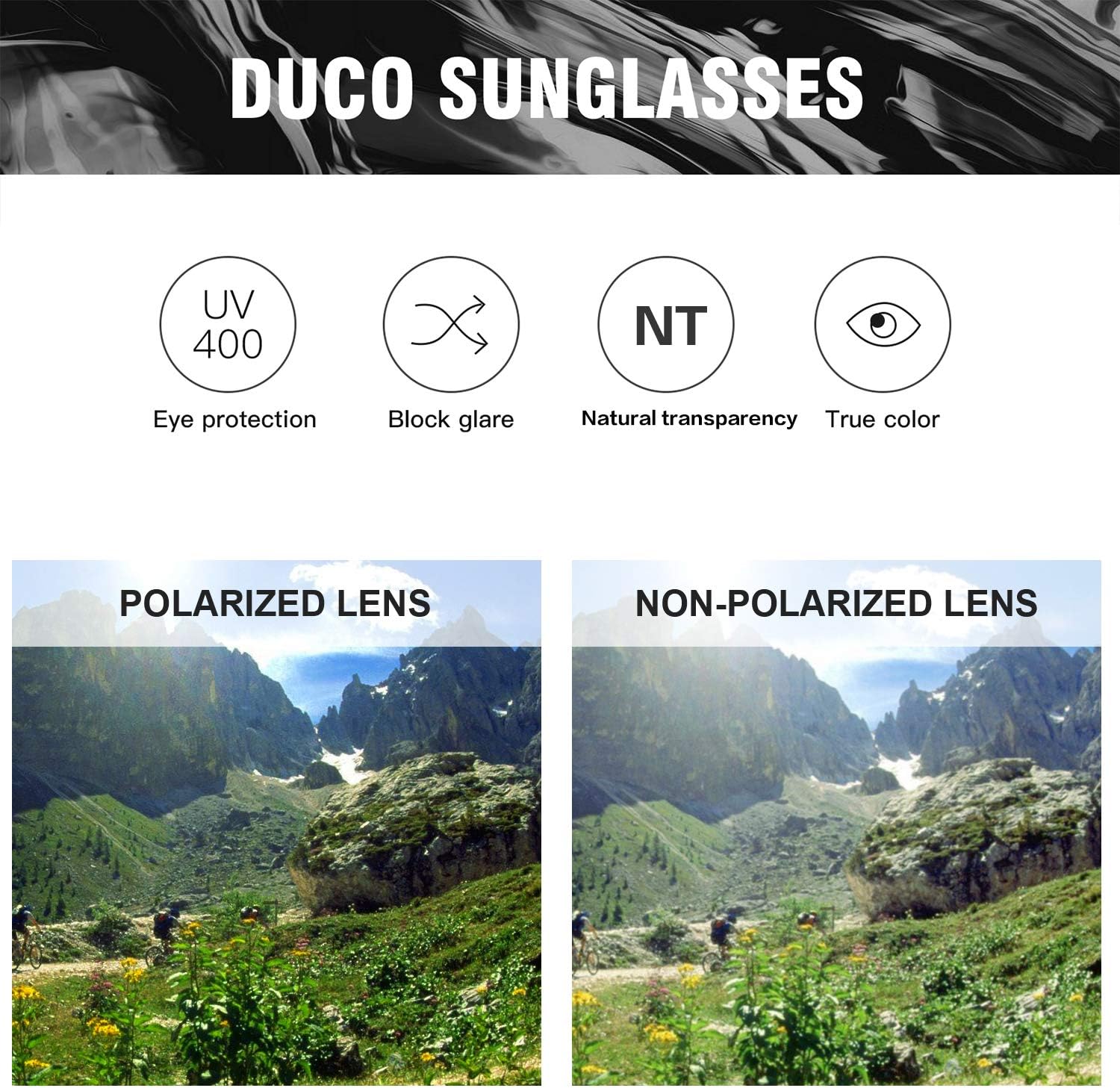The image size is (1120, 1088).
Task: Select the True color label
Action: 882,420
